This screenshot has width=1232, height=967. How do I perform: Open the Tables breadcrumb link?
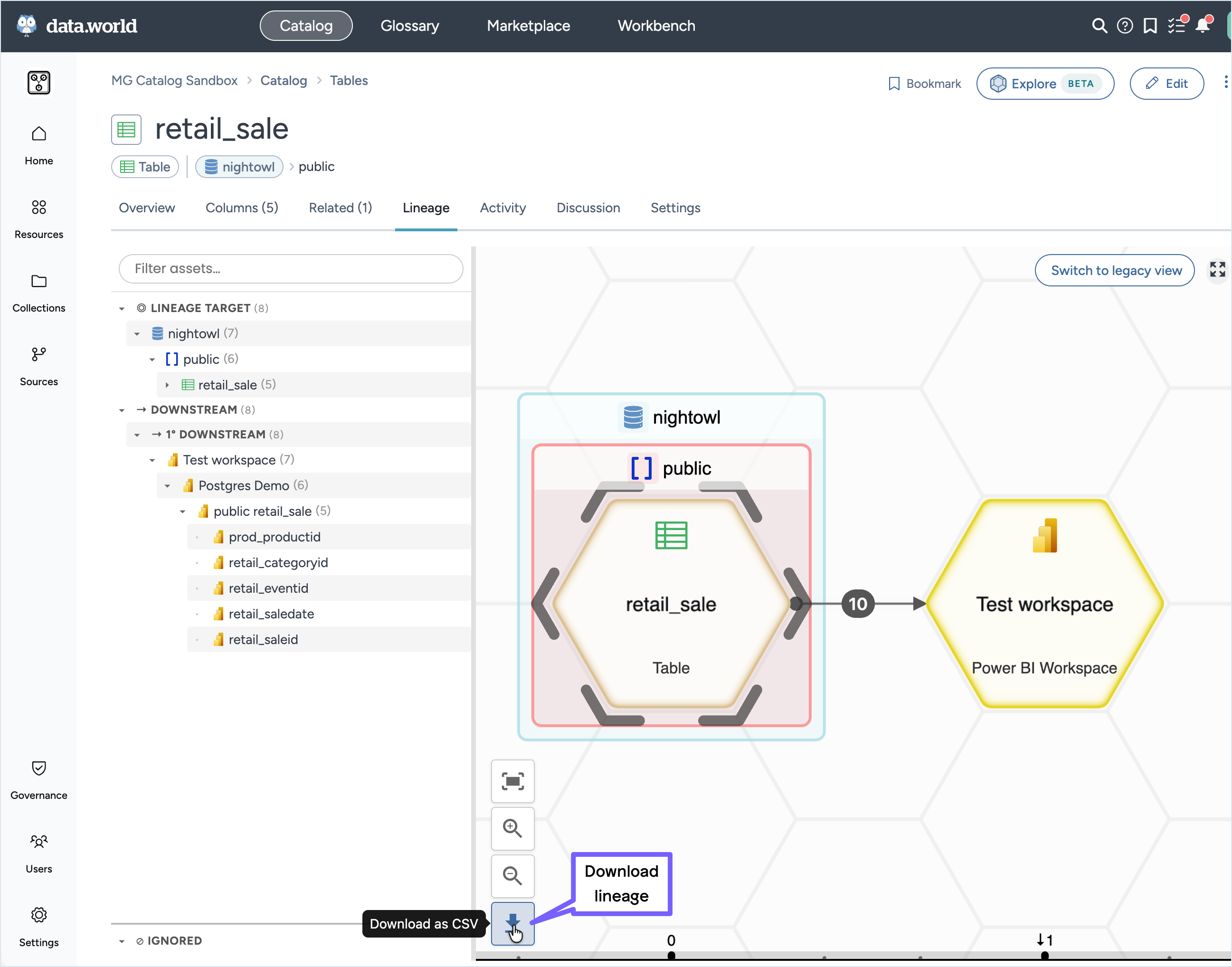click(349, 81)
